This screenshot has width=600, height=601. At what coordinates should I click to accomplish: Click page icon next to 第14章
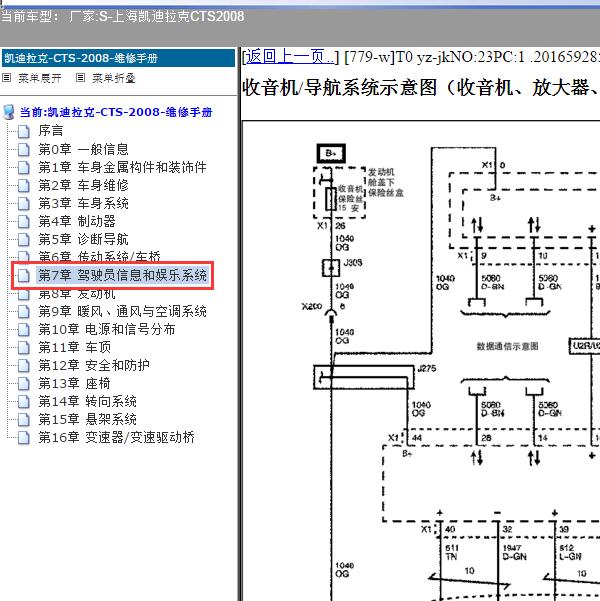(24, 401)
